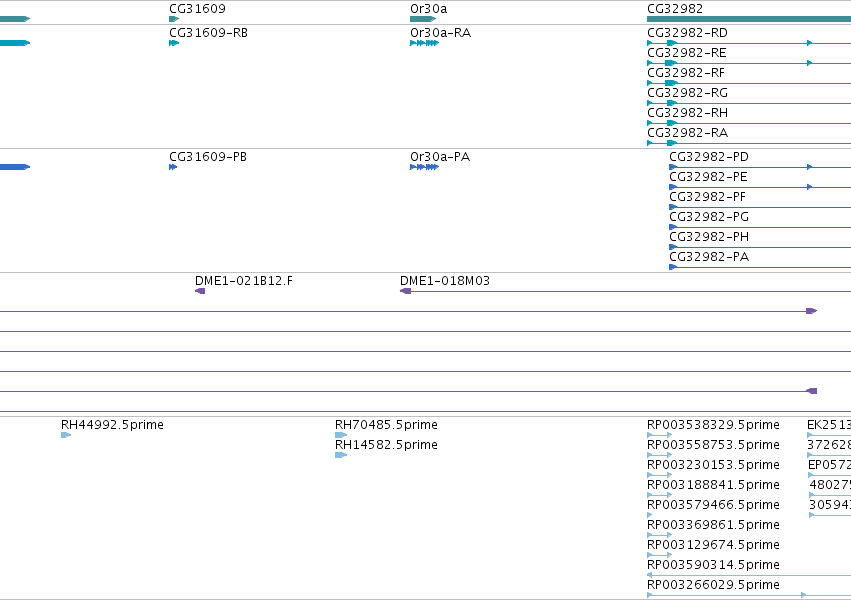The image size is (851, 600).
Task: Select EST RP003538329.5prime
Action: pyautogui.click(x=713, y=425)
